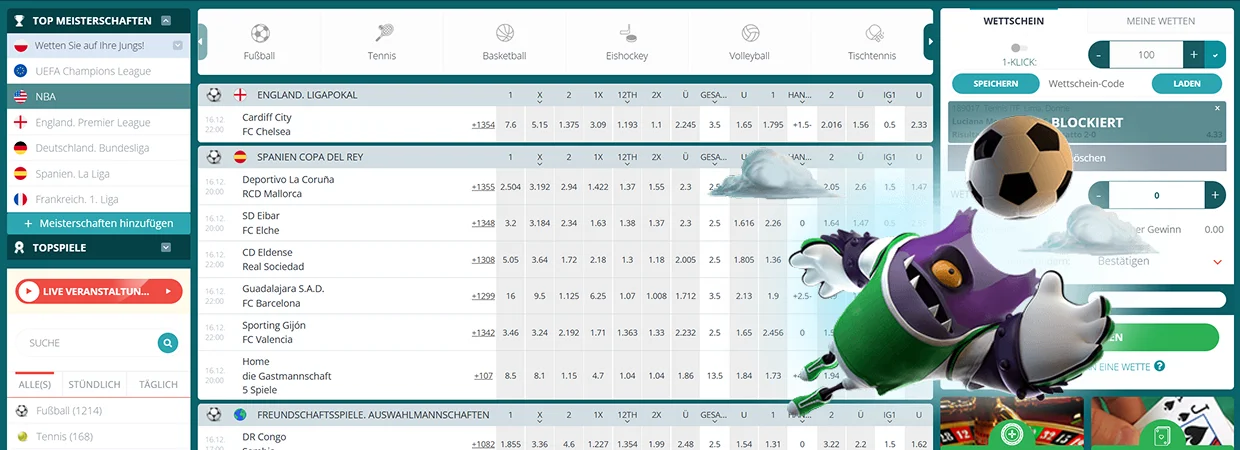This screenshot has height=450, width=1240.
Task: Choose the Eishockey sport icon
Action: tap(628, 33)
